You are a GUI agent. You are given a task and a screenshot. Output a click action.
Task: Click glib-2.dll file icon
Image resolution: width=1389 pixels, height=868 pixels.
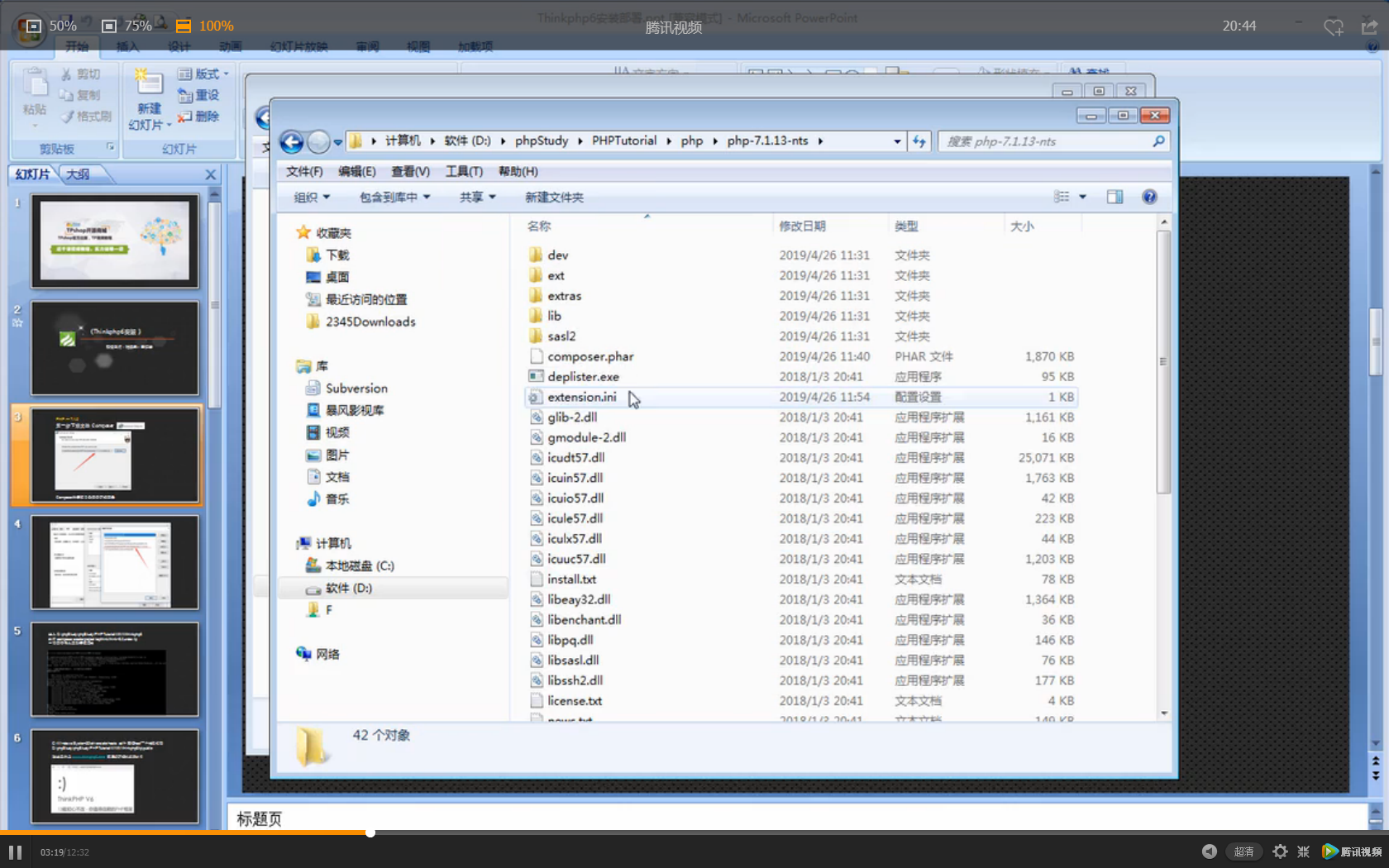(536, 417)
